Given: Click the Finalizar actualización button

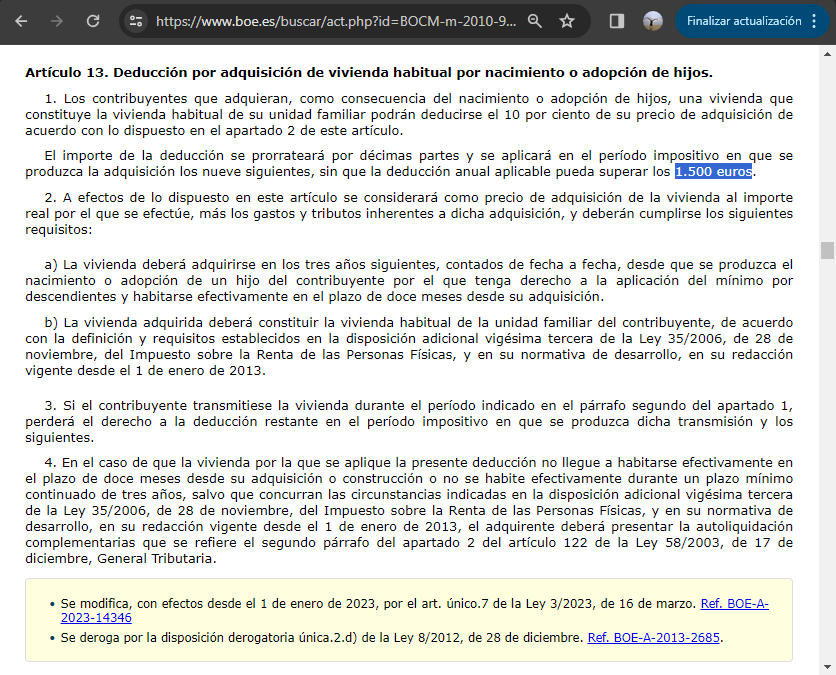Looking at the screenshot, I should click(744, 21).
